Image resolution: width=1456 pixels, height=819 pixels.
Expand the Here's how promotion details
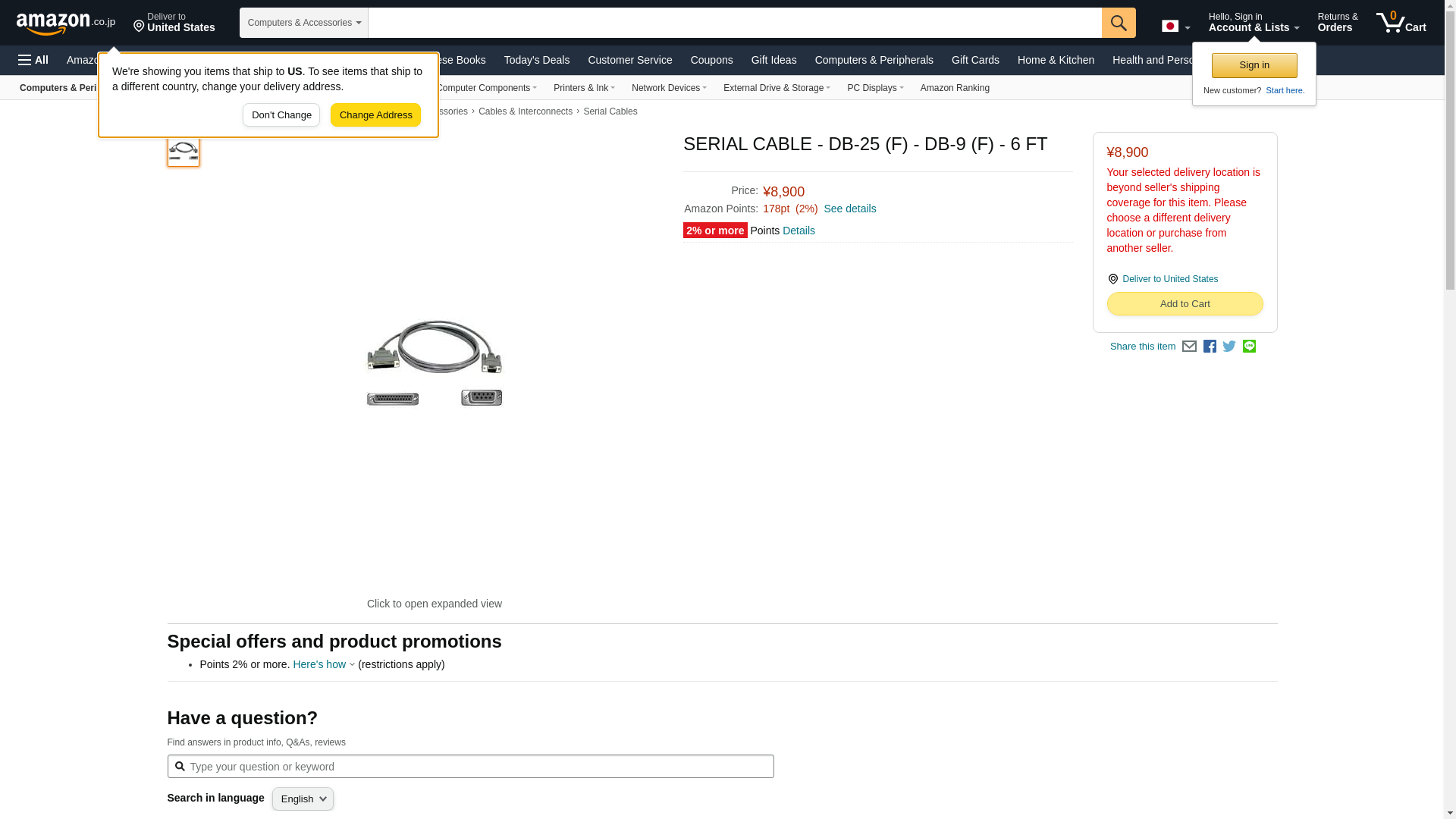coord(323,664)
